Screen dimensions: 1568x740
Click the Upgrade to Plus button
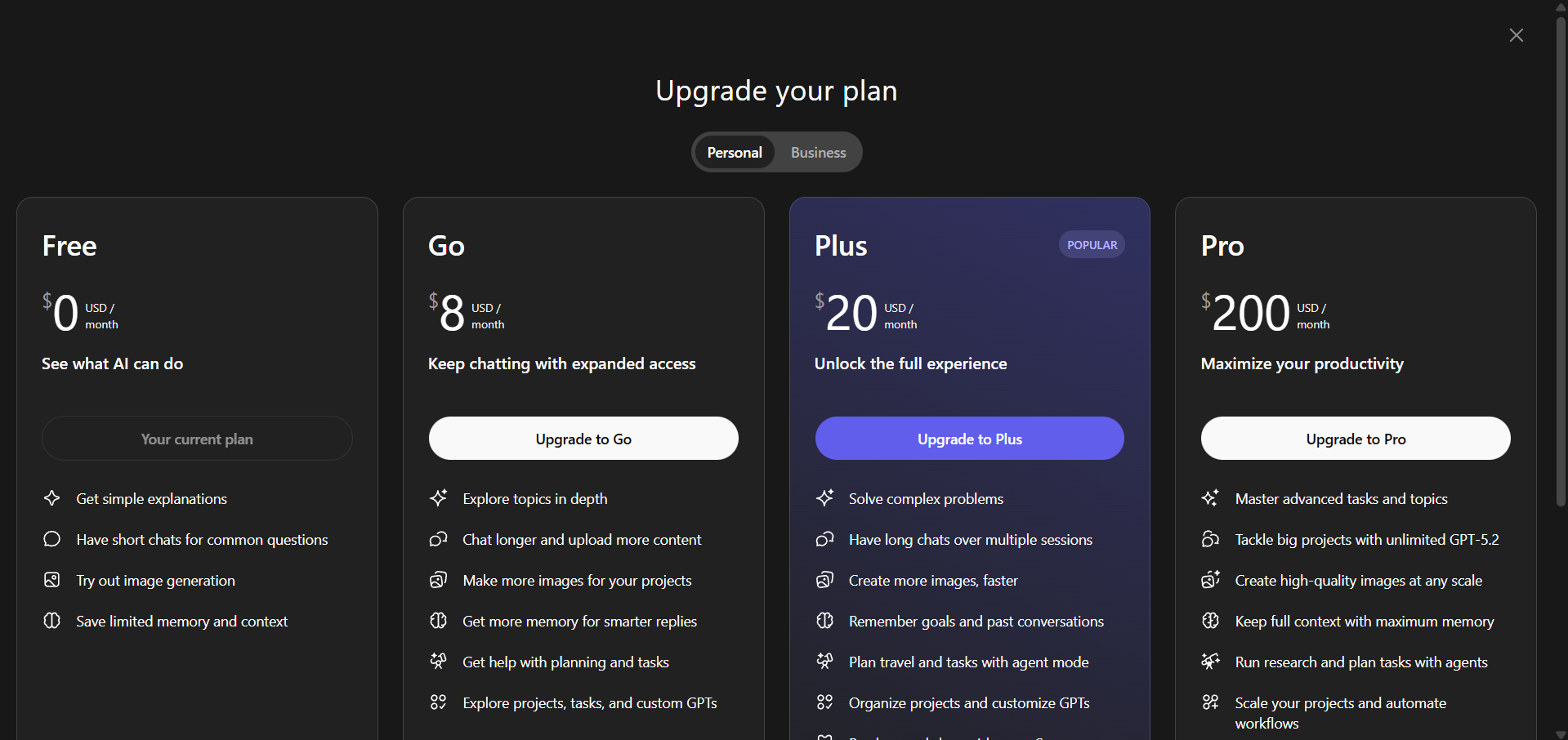click(x=969, y=439)
